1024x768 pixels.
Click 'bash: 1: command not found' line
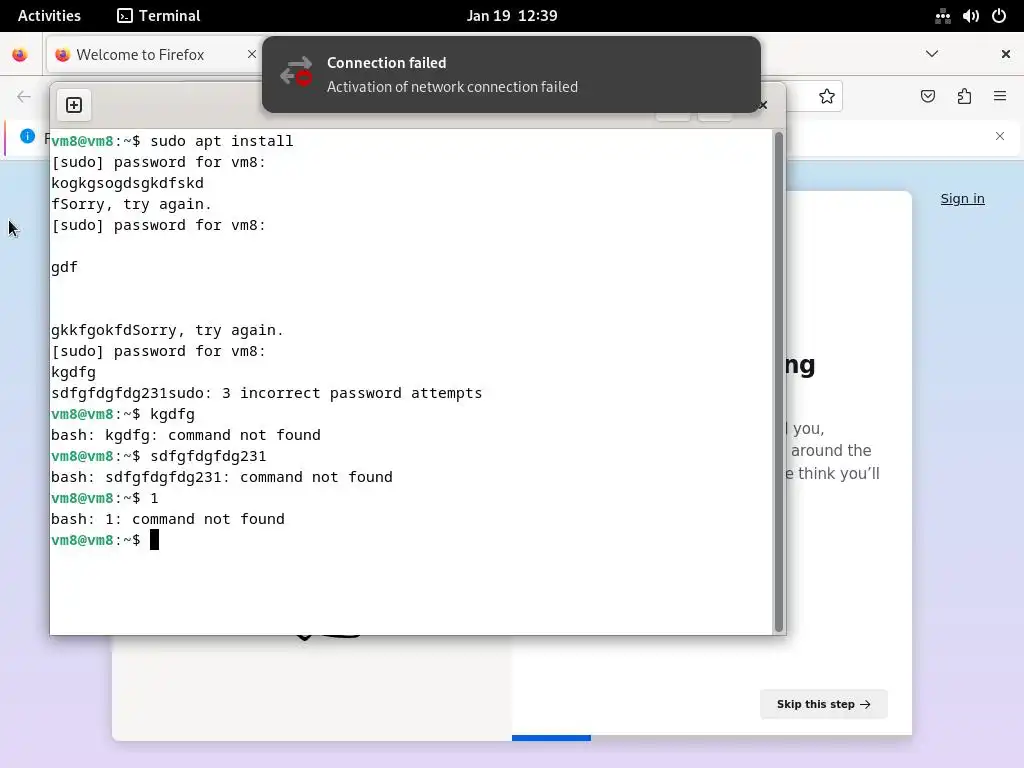[x=168, y=519]
